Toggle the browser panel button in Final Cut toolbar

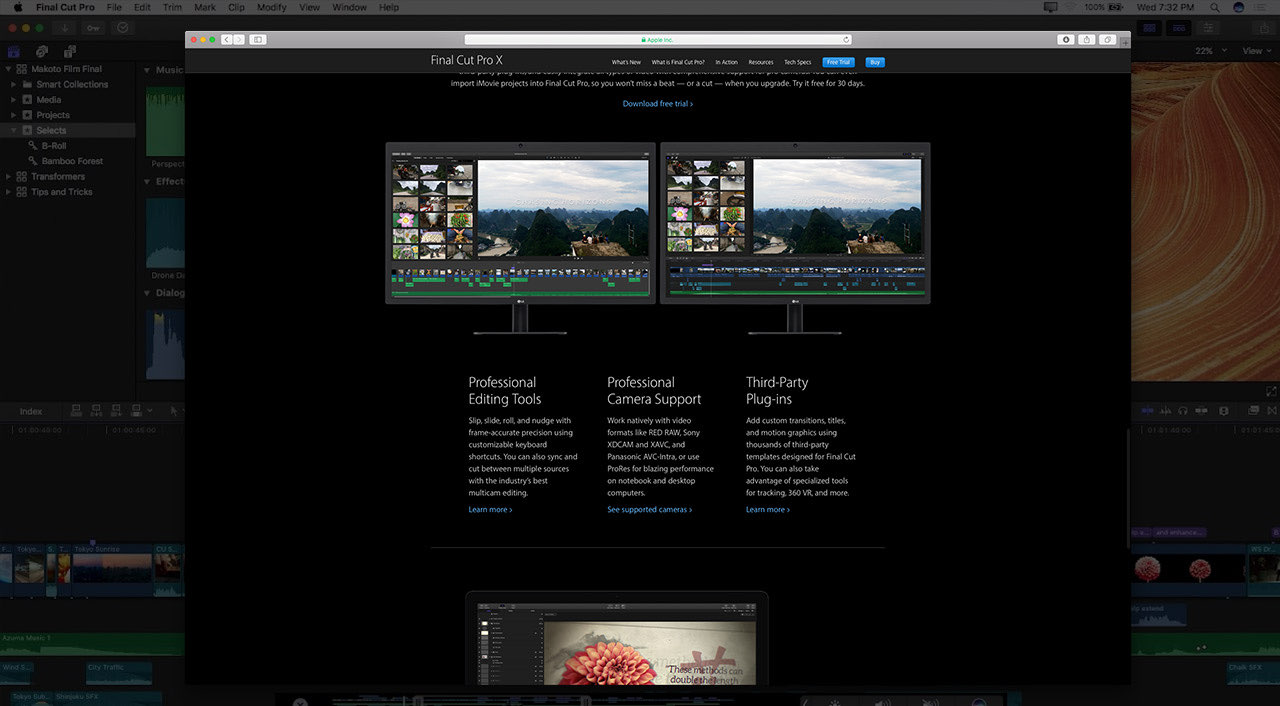1149,28
